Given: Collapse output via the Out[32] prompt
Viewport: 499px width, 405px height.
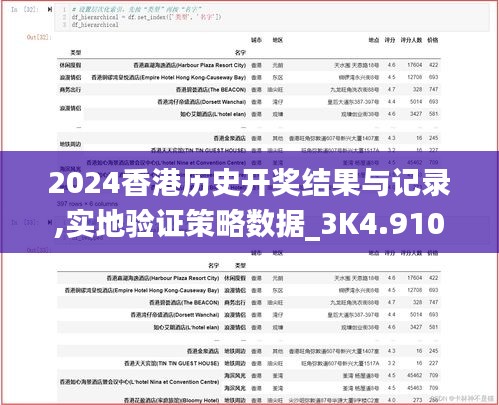Looking at the screenshot, I should tap(39, 37).
